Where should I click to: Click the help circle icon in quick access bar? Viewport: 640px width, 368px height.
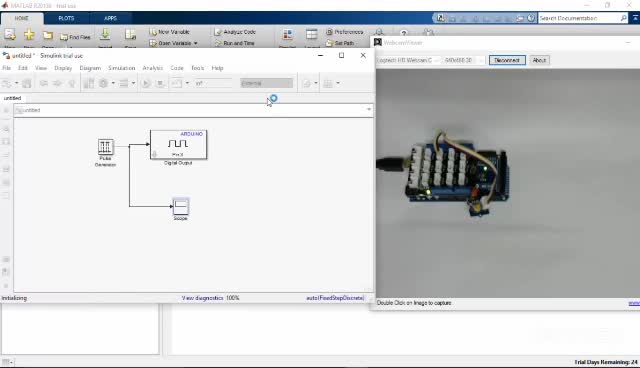tap(531, 18)
